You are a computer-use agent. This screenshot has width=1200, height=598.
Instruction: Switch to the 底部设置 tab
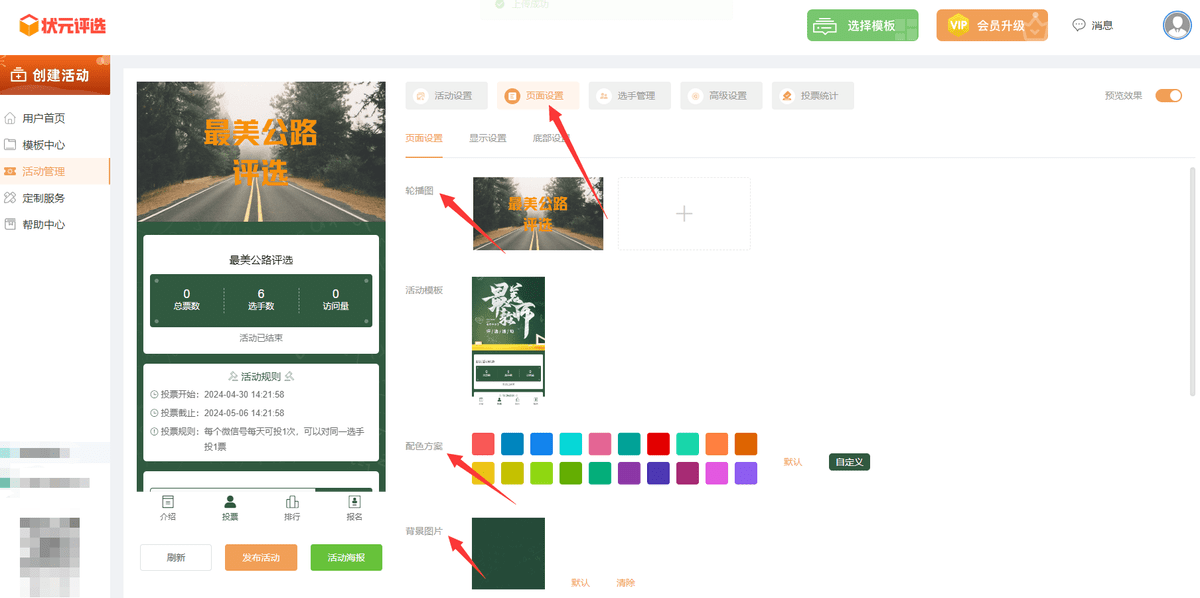pyautogui.click(x=553, y=137)
